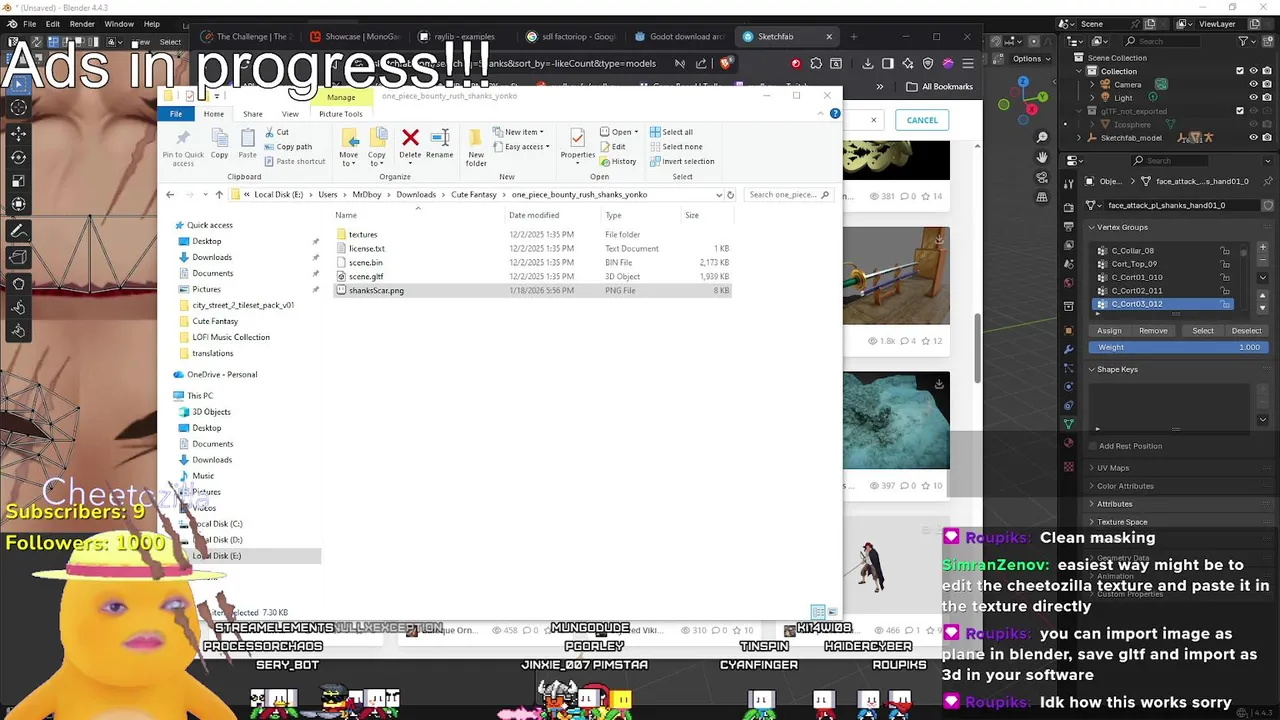
Task: Click the Brave shields icon in address bar
Action: click(726, 63)
